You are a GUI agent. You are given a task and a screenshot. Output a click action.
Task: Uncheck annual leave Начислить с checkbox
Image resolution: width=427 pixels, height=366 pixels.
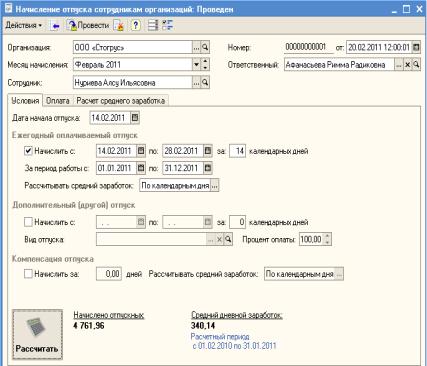click(x=28, y=151)
